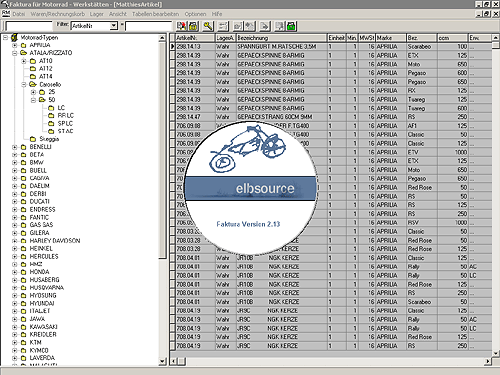Select the Sluggia tree item
Image resolution: width=500 pixels, height=375 pixels.
point(49,139)
